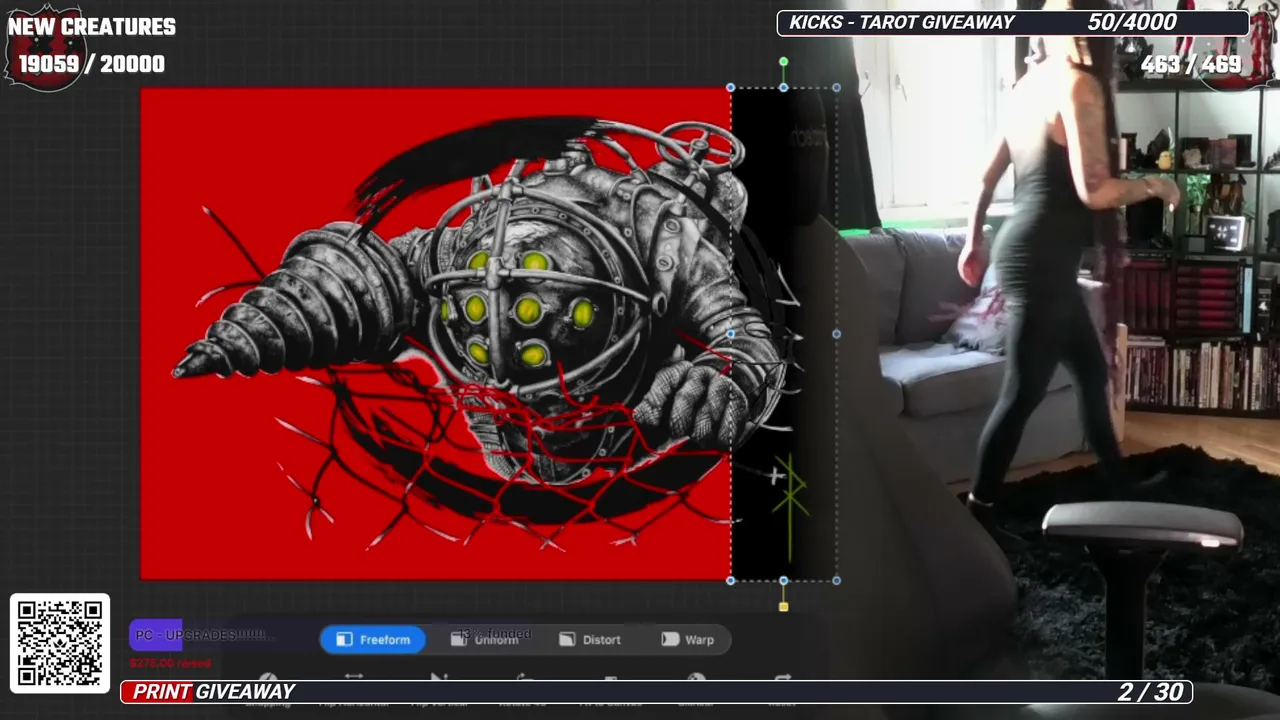
Task: Switch to the Uniform transform mode
Action: tap(485, 640)
